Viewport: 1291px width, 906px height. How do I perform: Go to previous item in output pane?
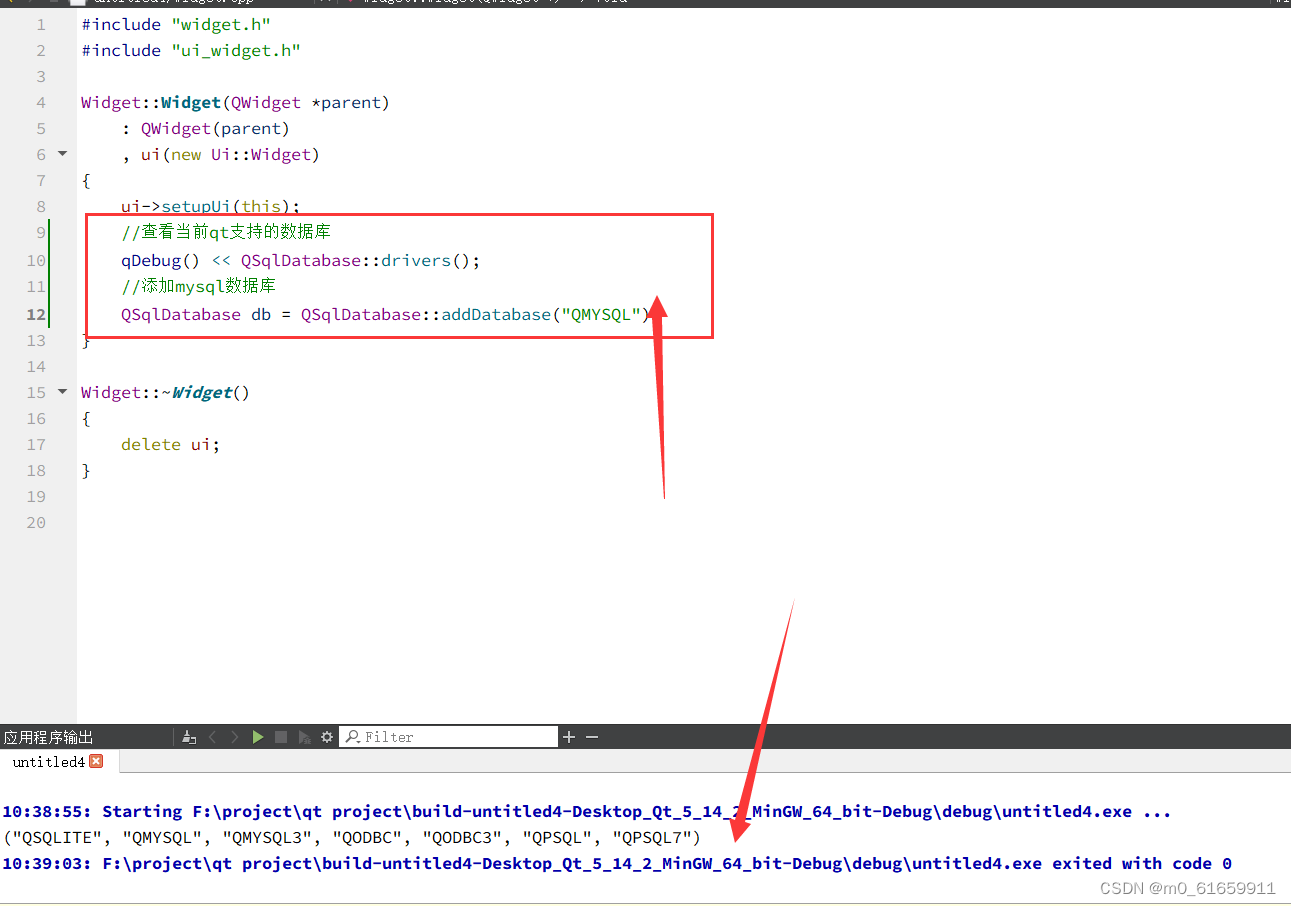click(212, 737)
